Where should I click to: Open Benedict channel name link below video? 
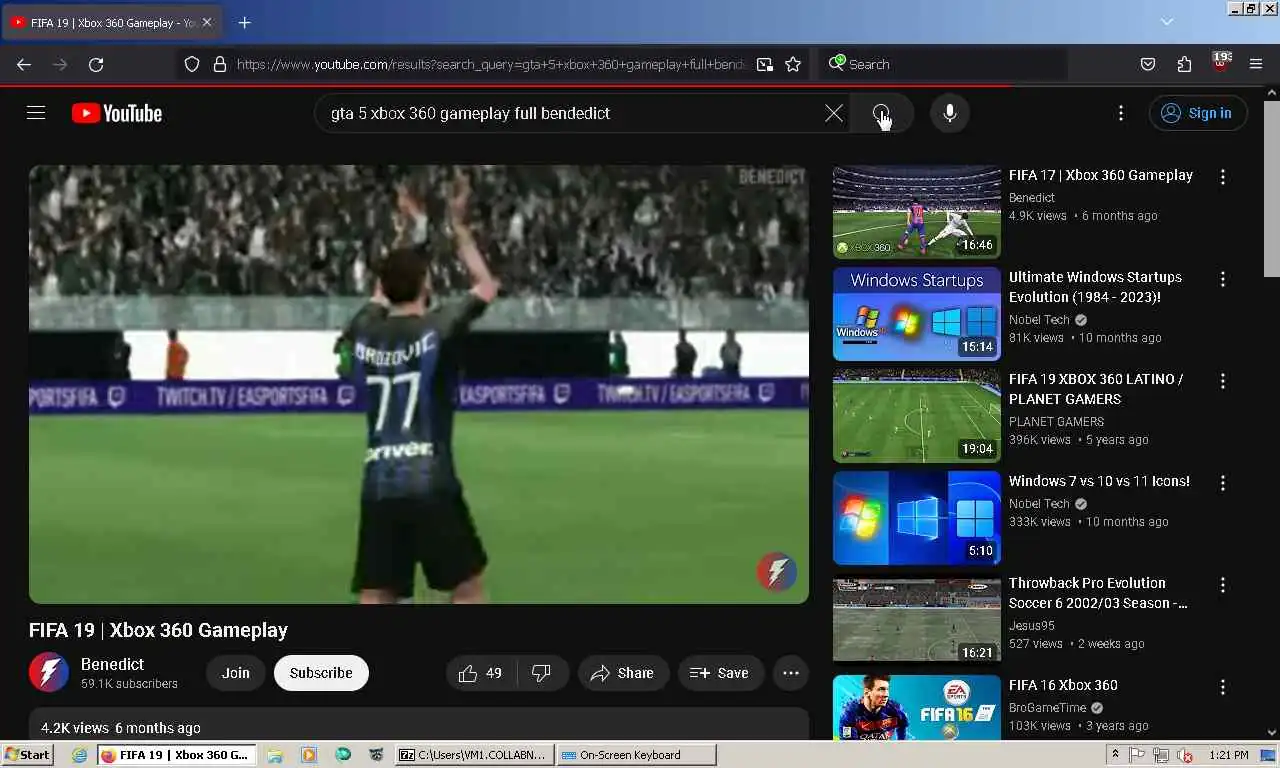112,664
